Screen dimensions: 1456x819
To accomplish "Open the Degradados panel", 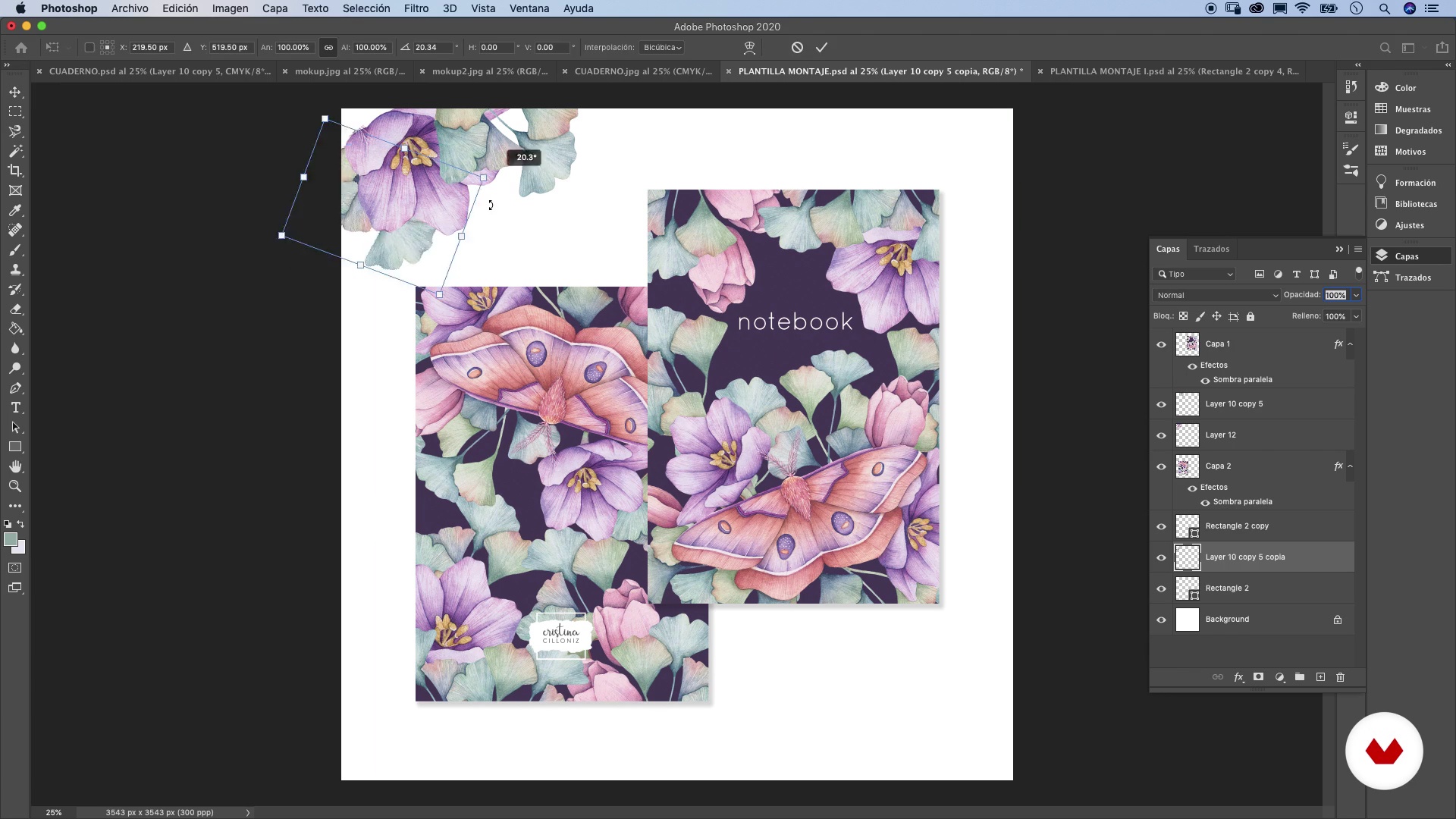I will [1411, 130].
